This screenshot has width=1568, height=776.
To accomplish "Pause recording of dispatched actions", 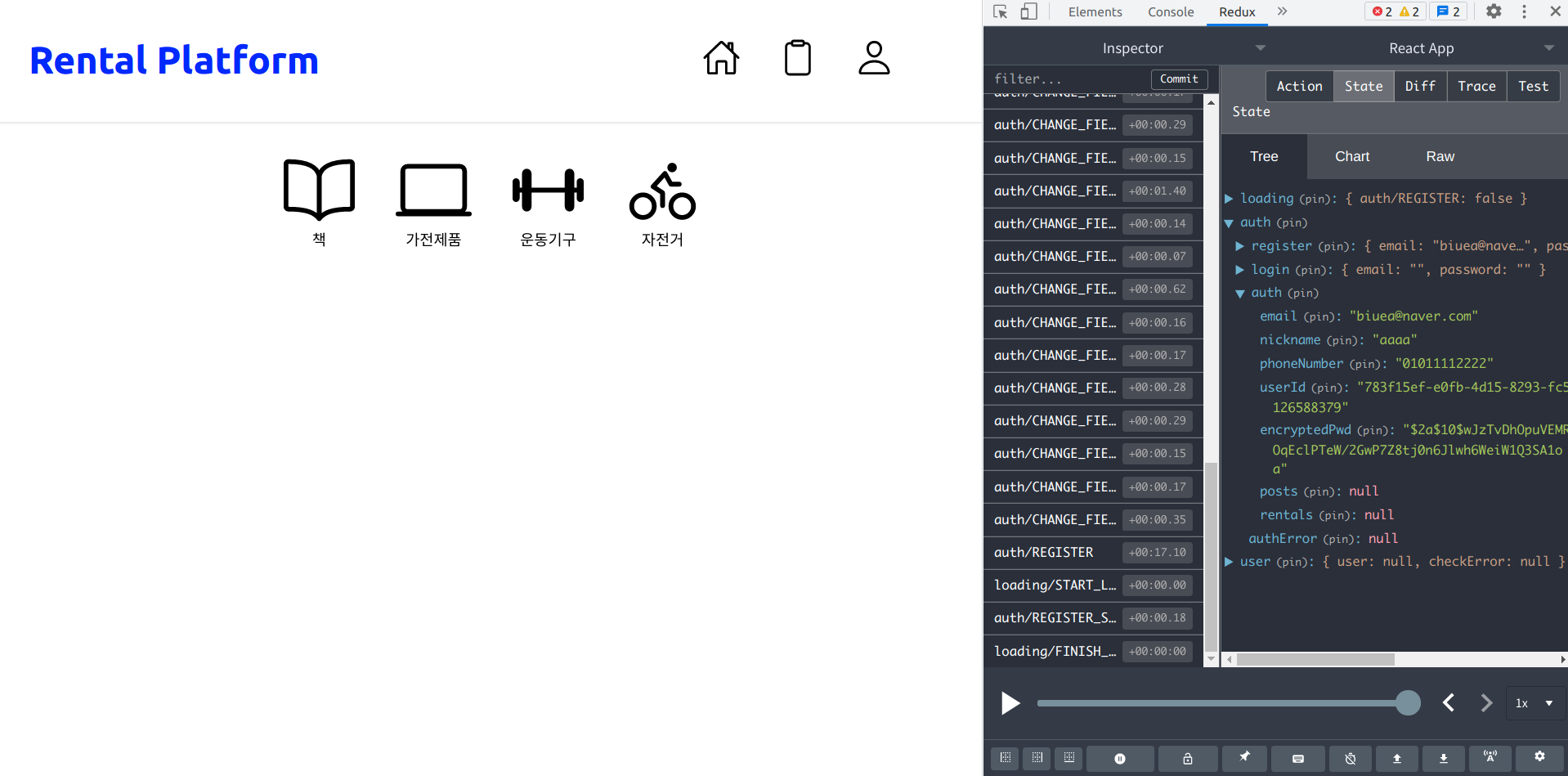I will pos(1120,759).
